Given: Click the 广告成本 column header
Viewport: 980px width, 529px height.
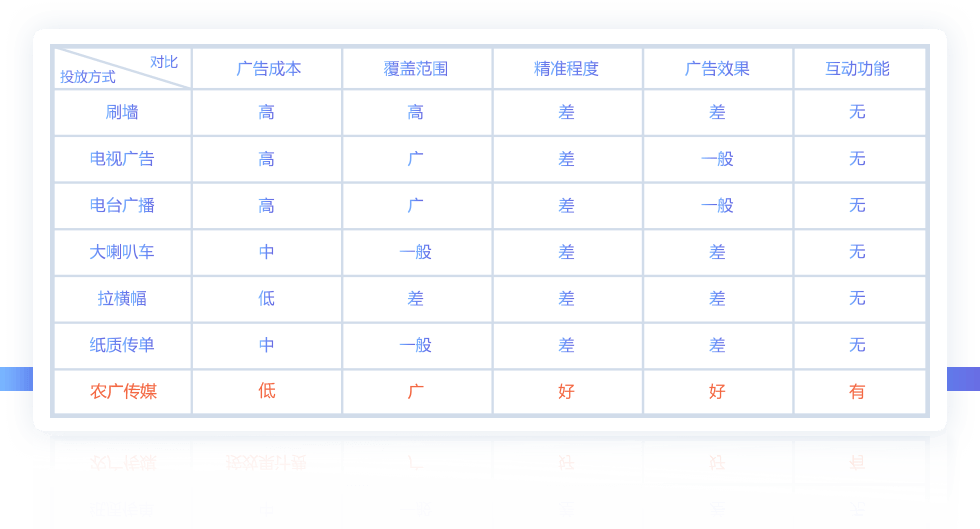Looking at the screenshot, I should click(268, 69).
